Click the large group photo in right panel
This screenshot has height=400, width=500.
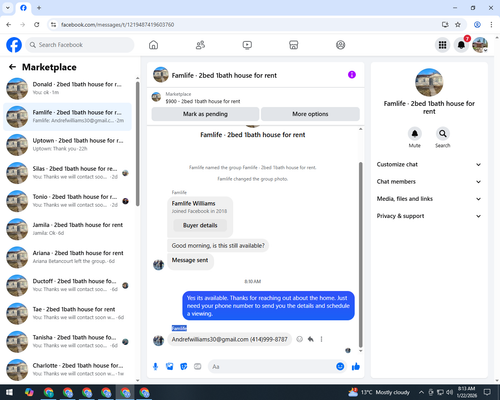(429, 82)
